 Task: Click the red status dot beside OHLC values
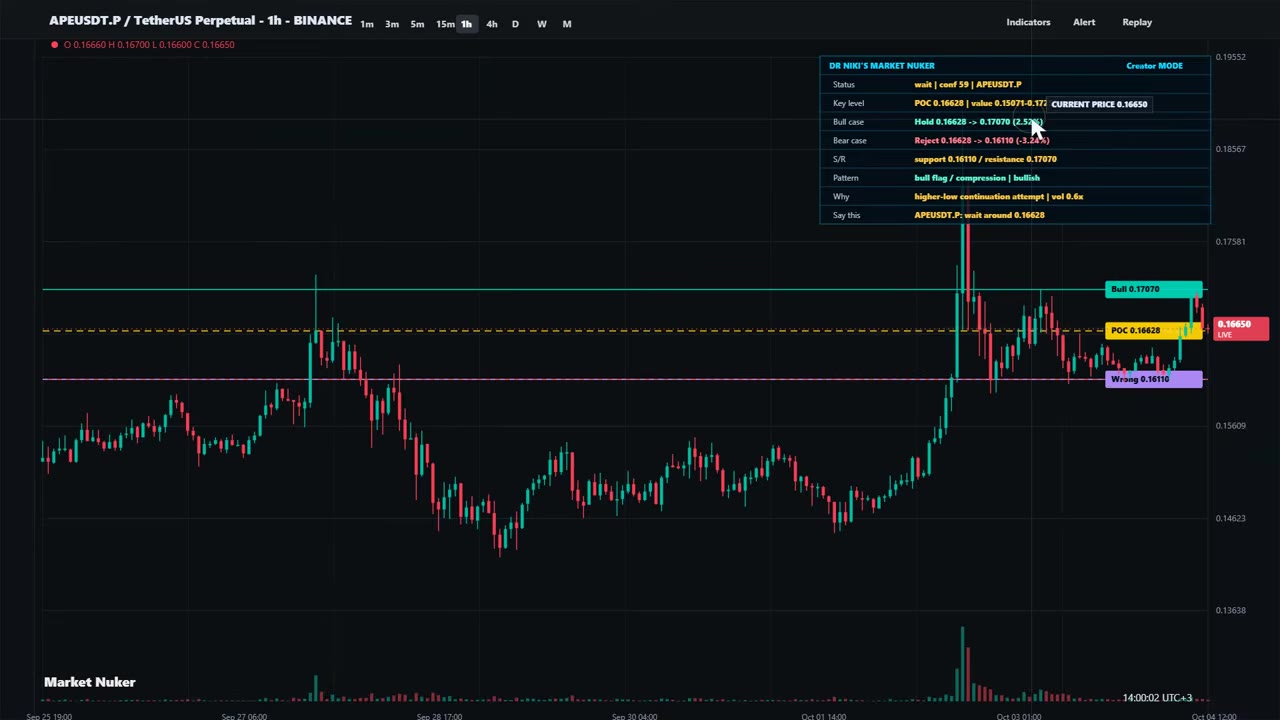click(x=54, y=44)
